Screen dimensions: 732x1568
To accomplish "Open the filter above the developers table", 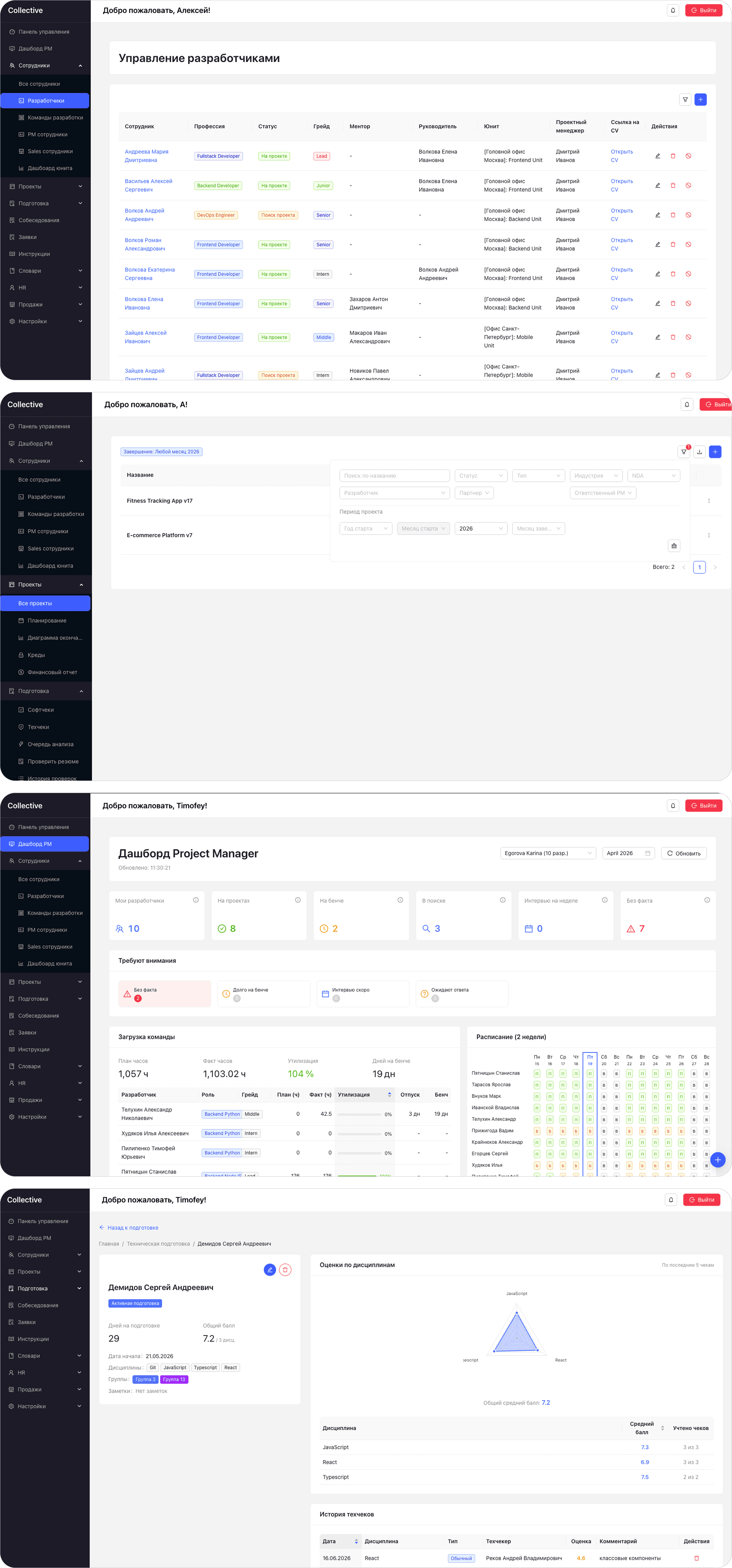I will point(685,99).
